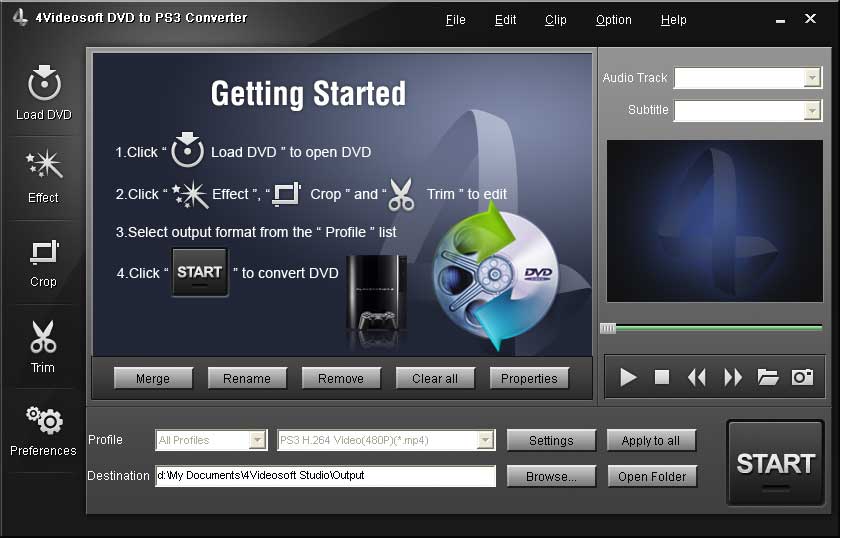Open the File menu
Image resolution: width=841 pixels, height=538 pixels.
point(455,20)
